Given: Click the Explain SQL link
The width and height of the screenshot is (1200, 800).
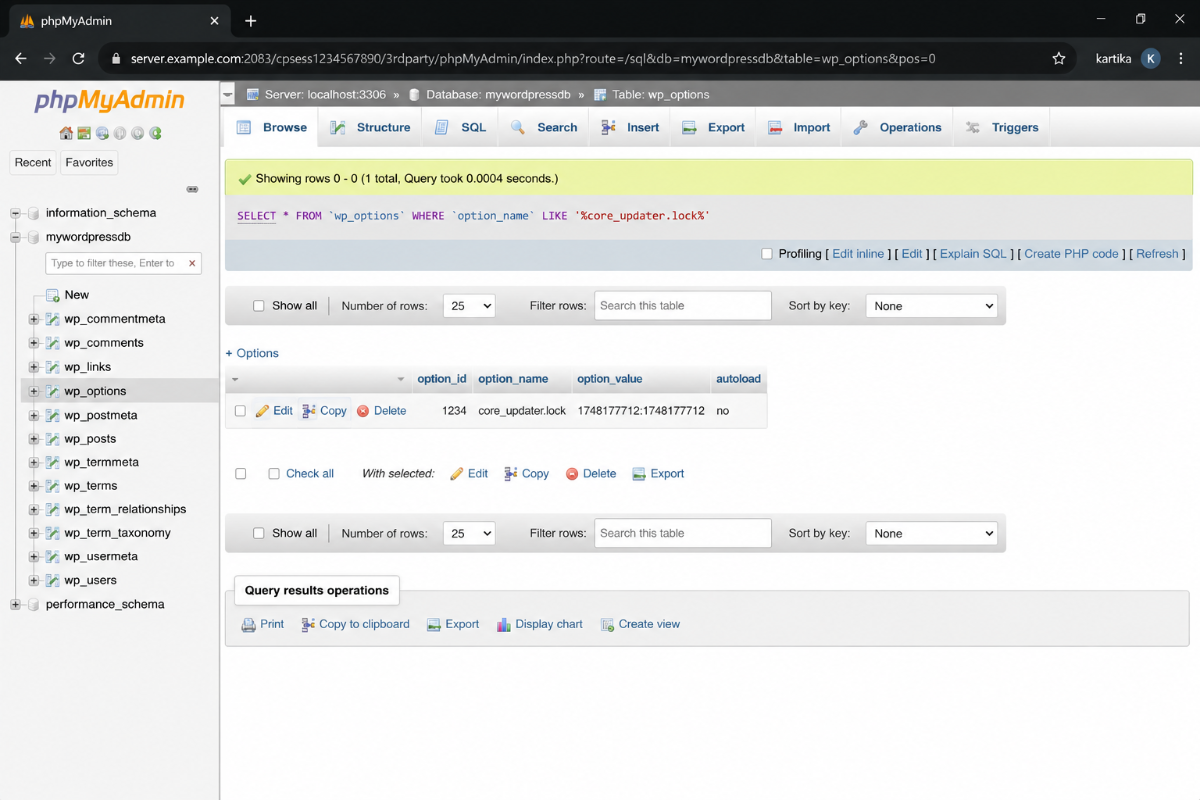Looking at the screenshot, I should tap(973, 254).
